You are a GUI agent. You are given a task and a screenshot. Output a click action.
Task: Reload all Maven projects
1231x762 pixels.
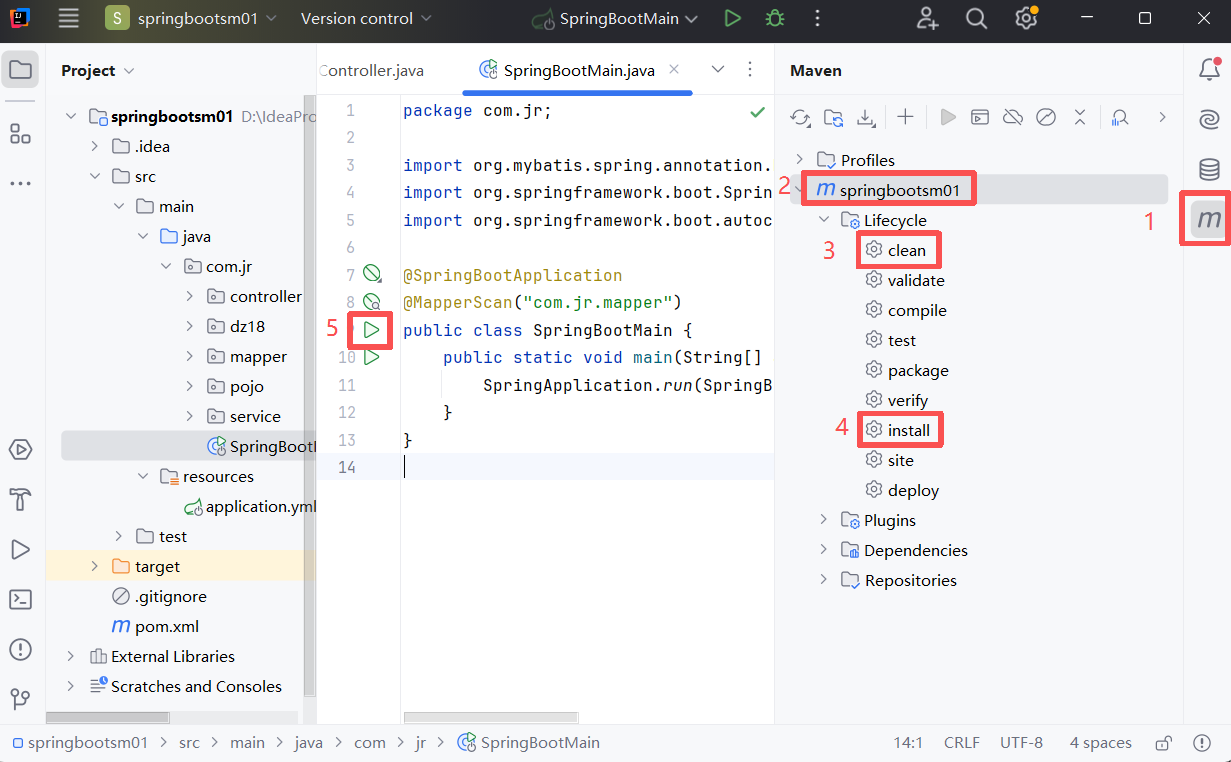coord(800,118)
